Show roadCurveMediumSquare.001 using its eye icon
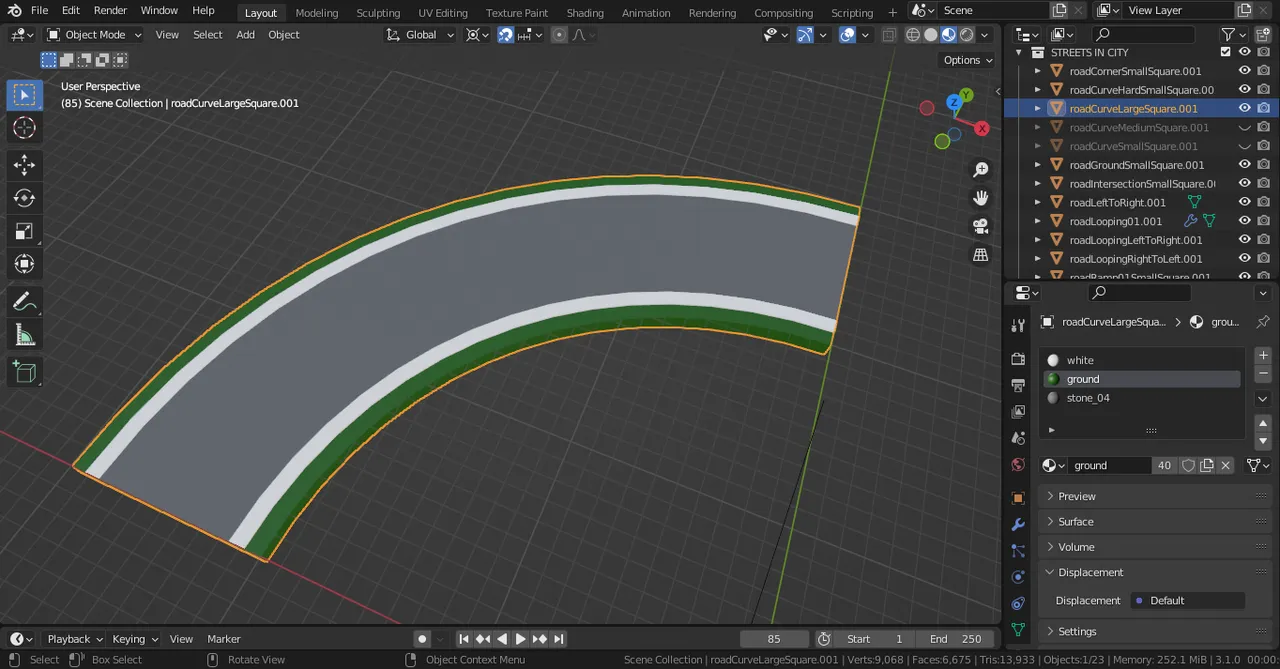This screenshot has width=1280, height=669. [1245, 127]
